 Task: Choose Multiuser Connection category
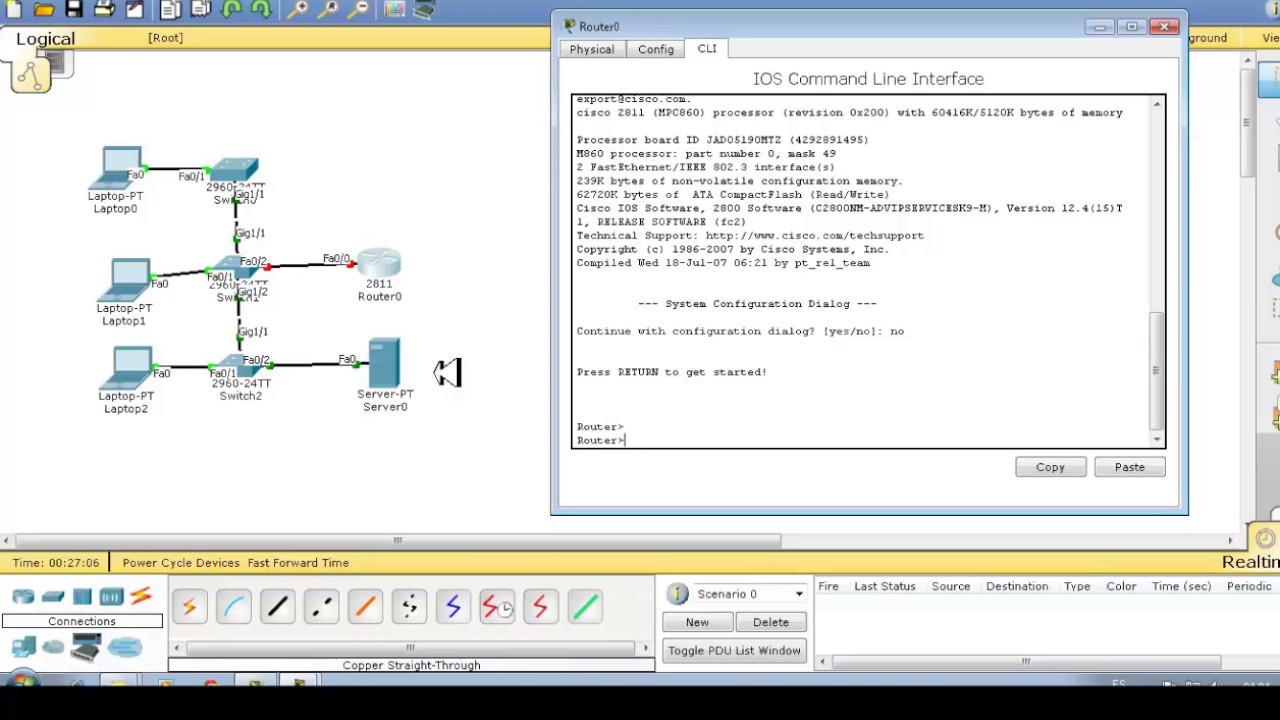tap(125, 648)
